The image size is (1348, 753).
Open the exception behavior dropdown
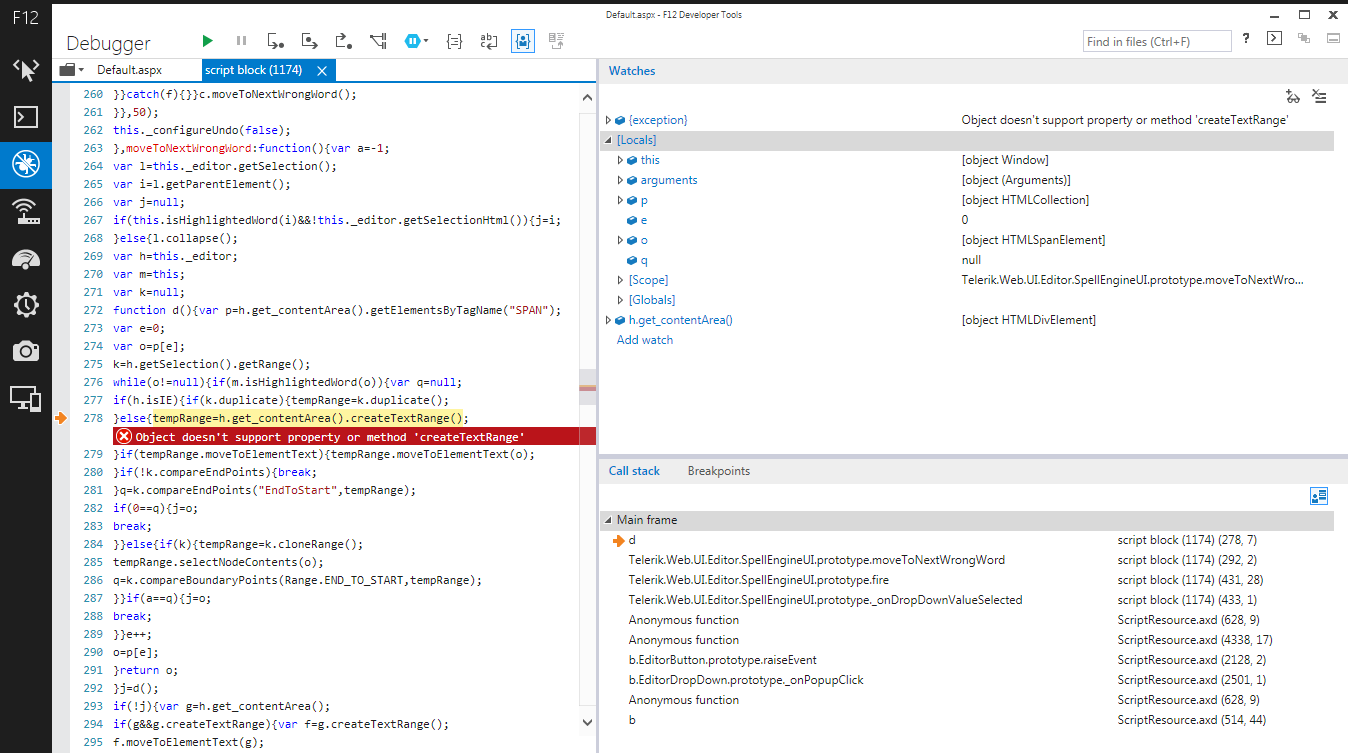[x=416, y=41]
